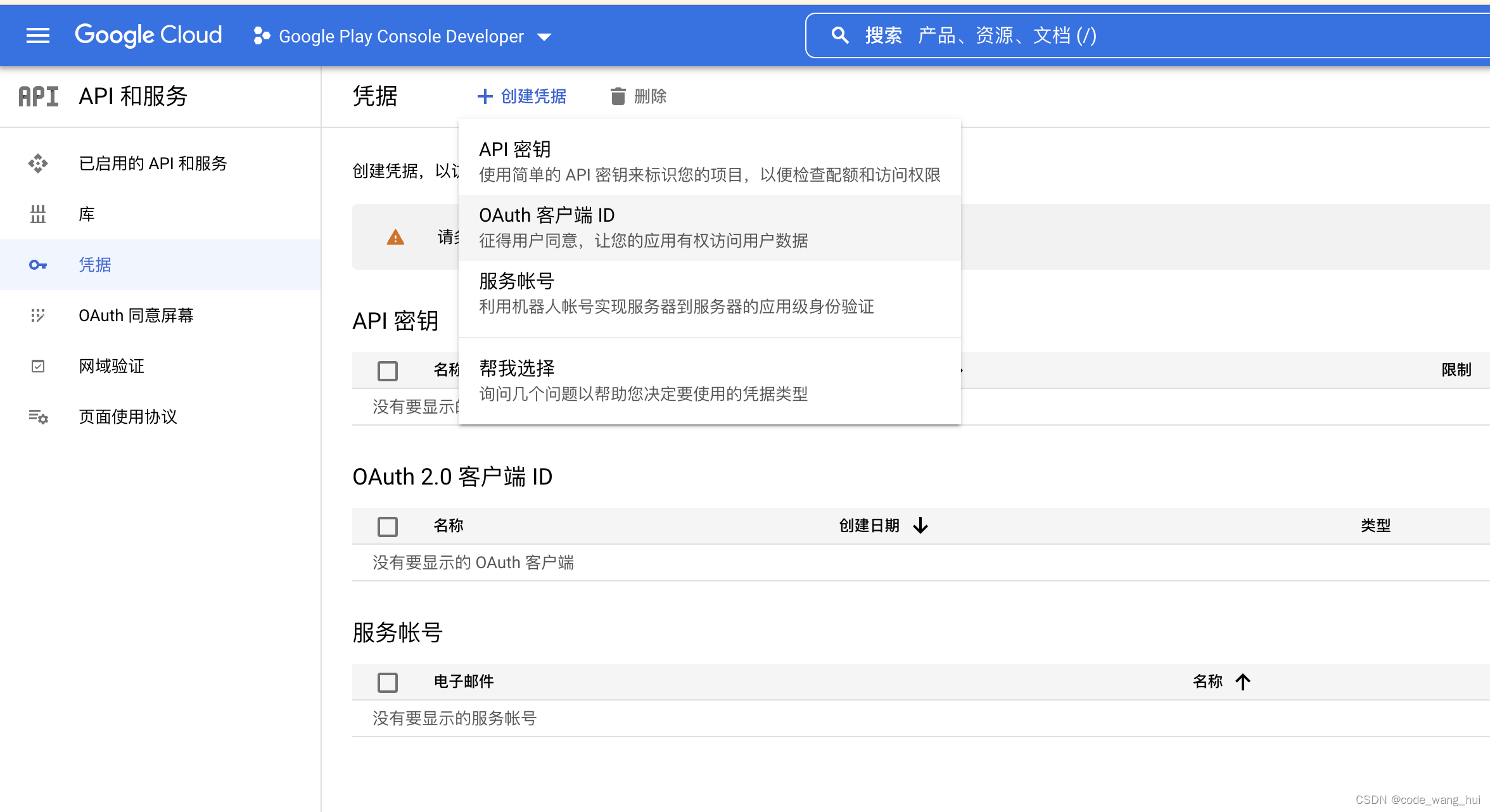Screen dimensions: 1490x812
Task: Open the 库 (Library) section via its icon
Action: point(37,214)
